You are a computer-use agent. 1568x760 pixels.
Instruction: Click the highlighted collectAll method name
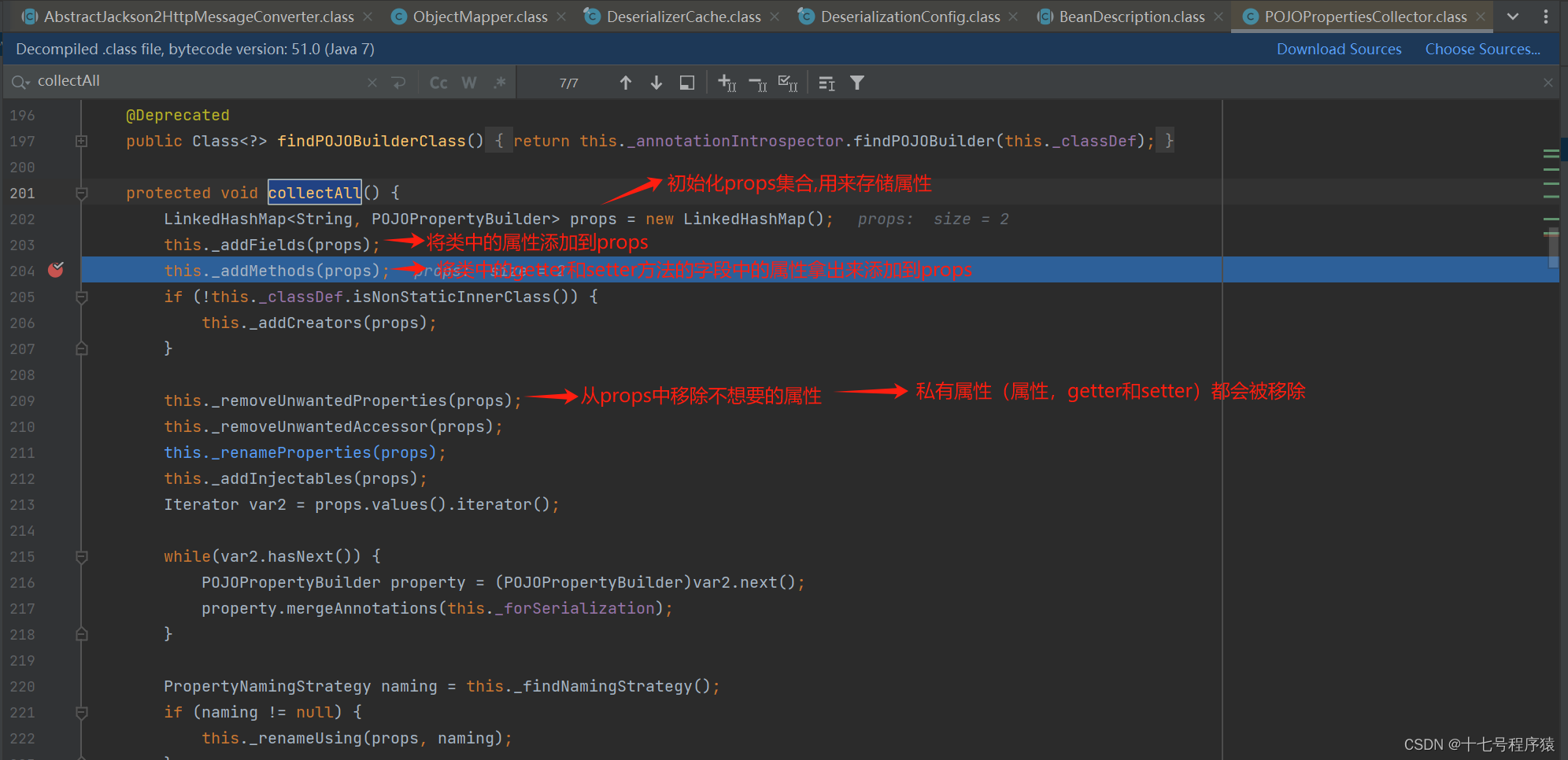(315, 193)
